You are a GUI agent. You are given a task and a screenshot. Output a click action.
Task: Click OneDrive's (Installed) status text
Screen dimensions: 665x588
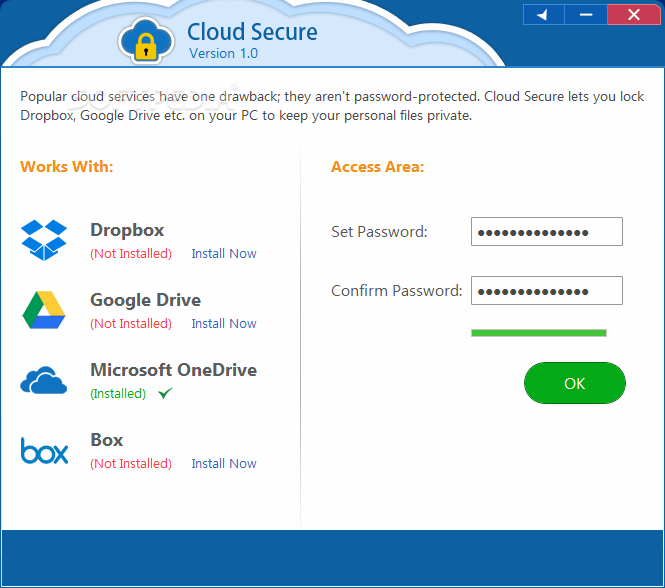pyautogui.click(x=118, y=394)
